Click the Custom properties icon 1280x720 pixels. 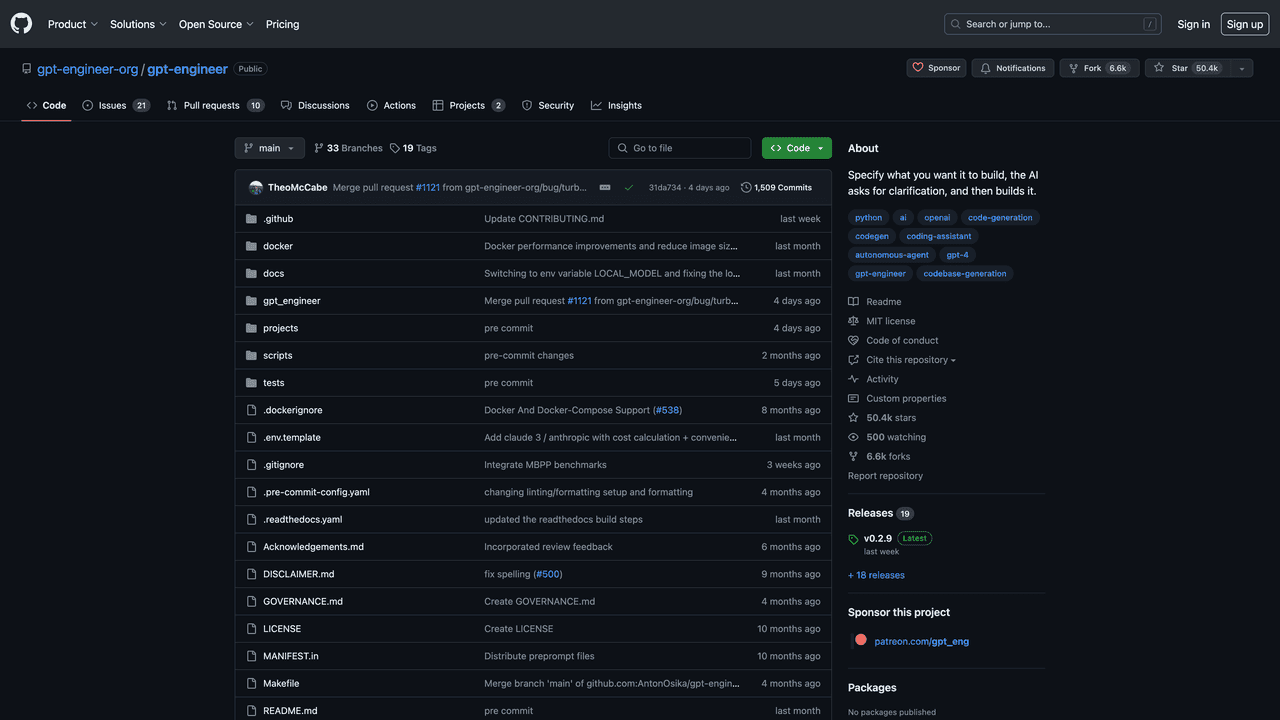(853, 399)
